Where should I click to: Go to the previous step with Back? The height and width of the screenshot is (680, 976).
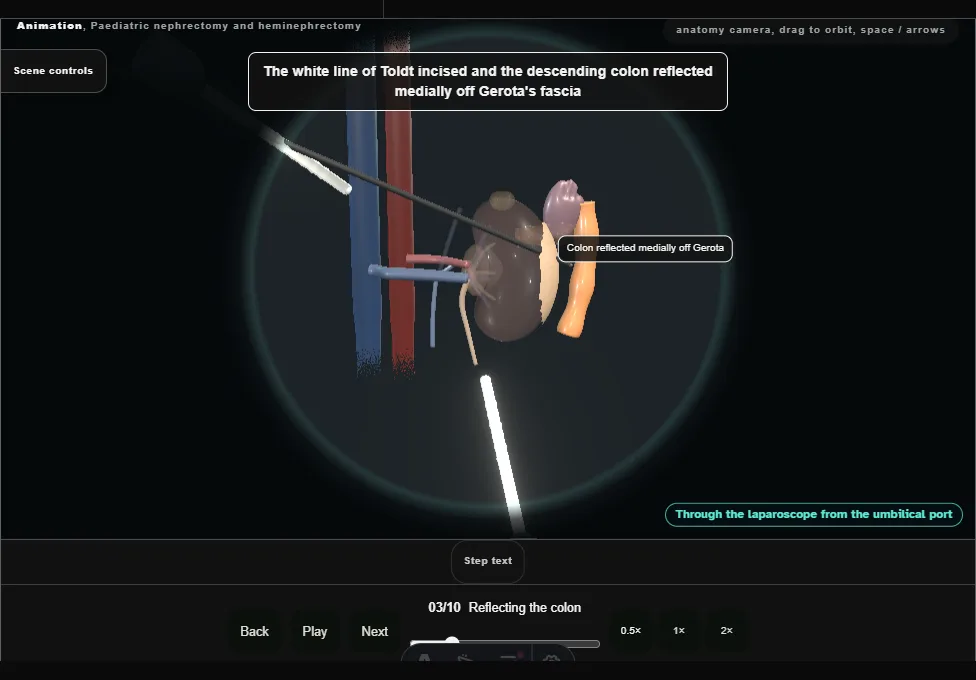click(x=255, y=631)
